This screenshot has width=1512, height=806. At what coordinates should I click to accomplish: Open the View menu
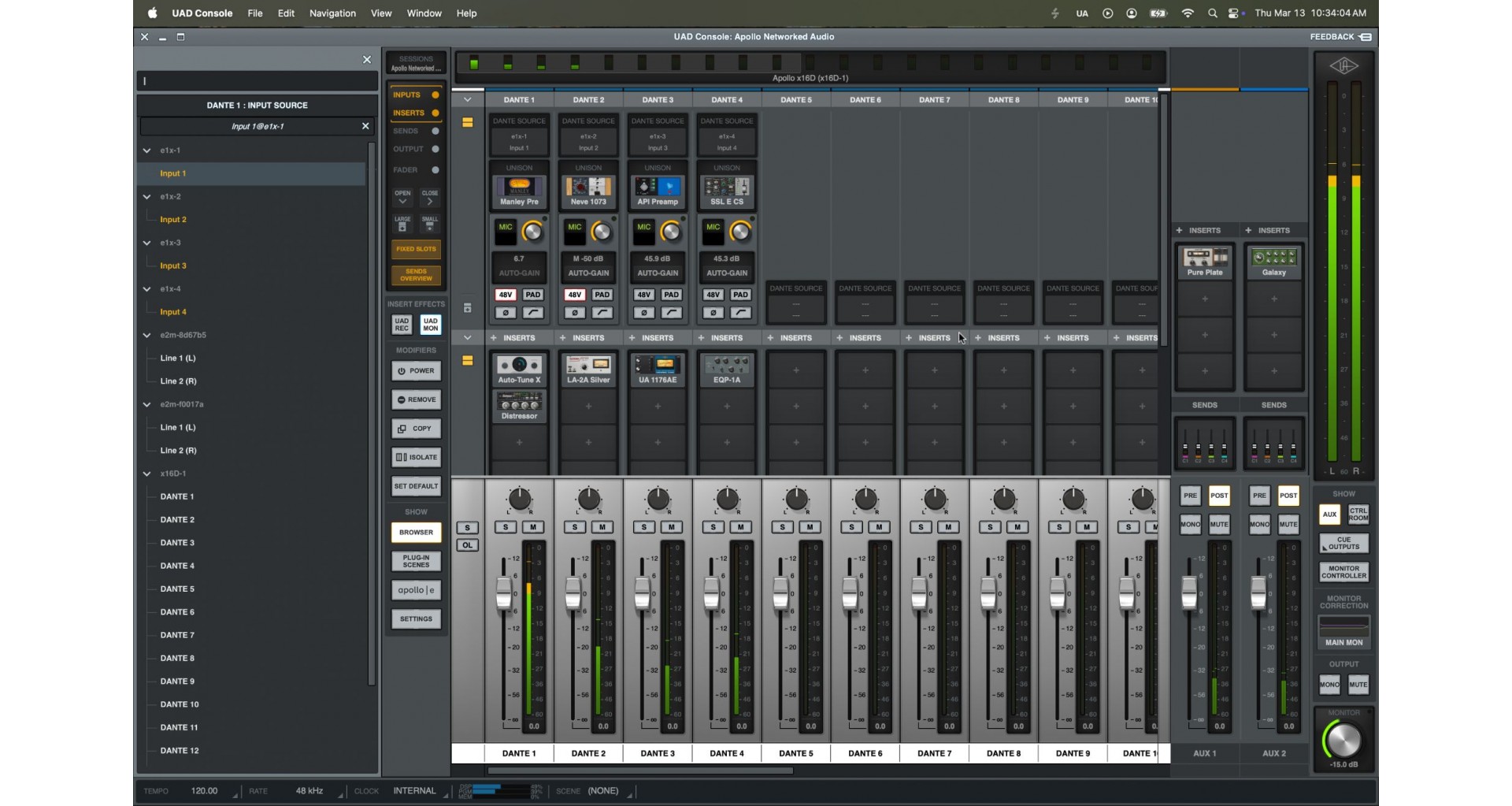[381, 13]
